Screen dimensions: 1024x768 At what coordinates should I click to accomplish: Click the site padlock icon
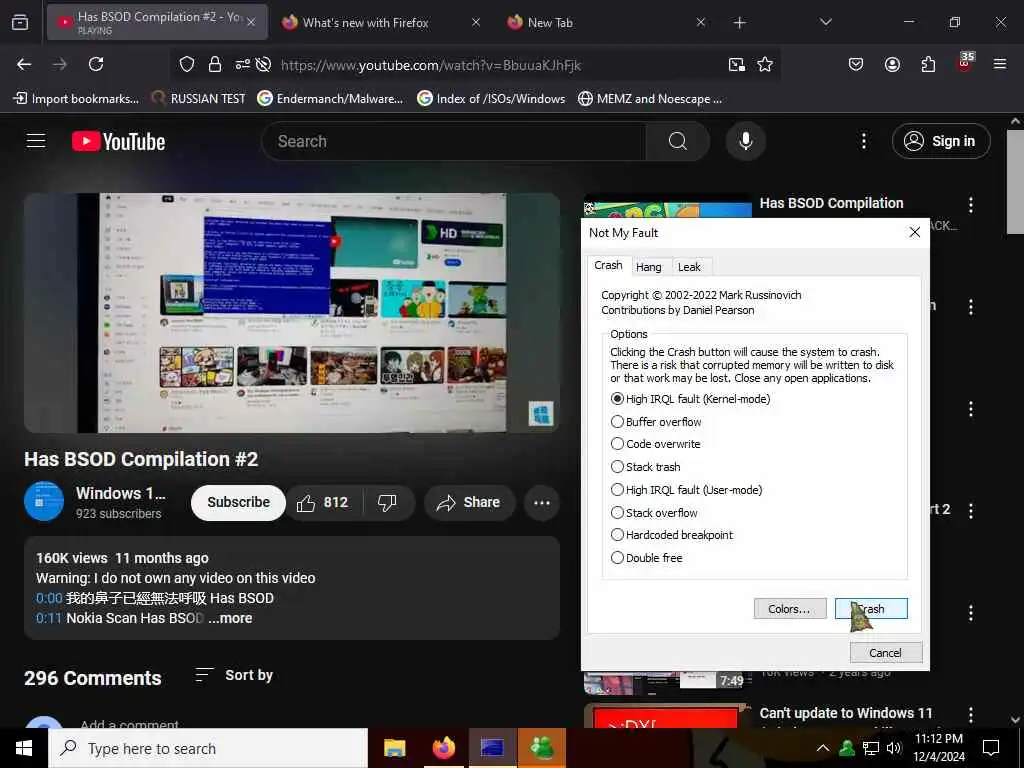tap(215, 64)
